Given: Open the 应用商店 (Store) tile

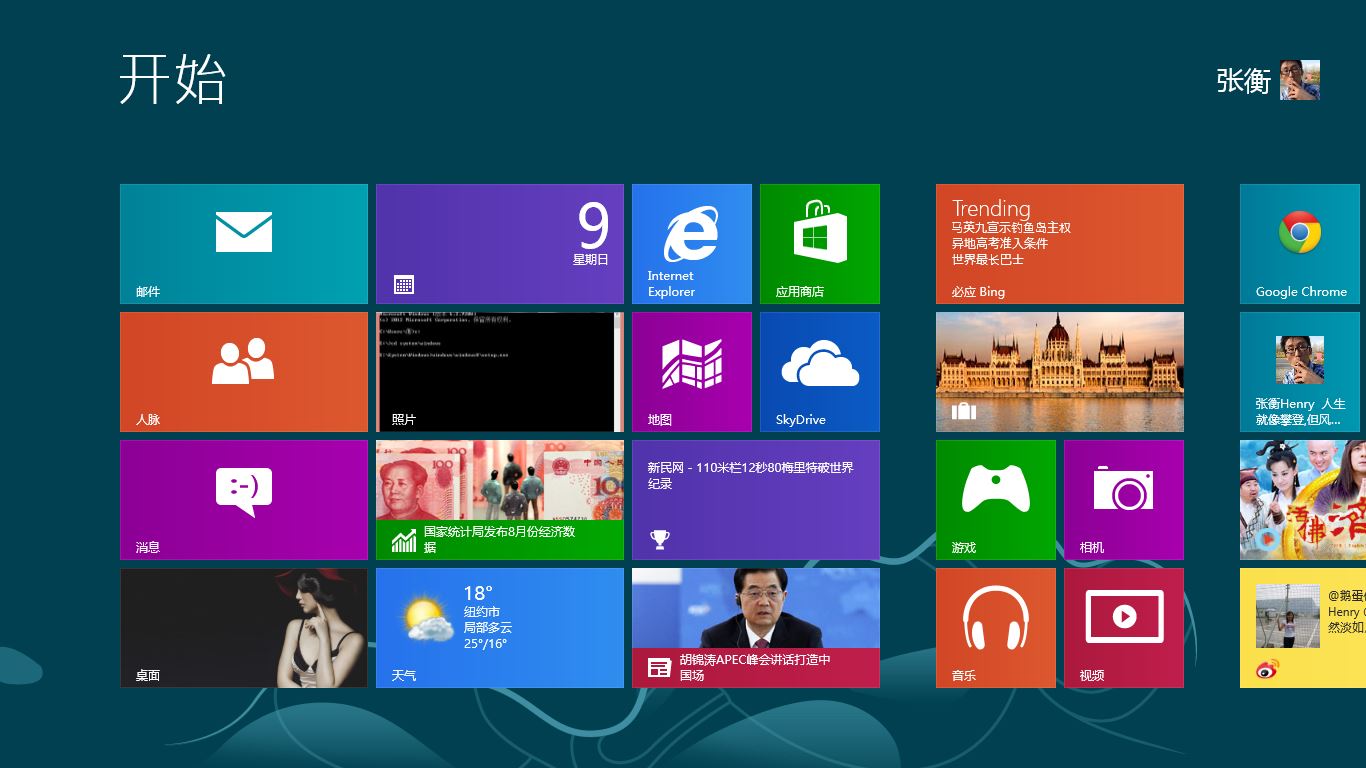Looking at the screenshot, I should [820, 243].
